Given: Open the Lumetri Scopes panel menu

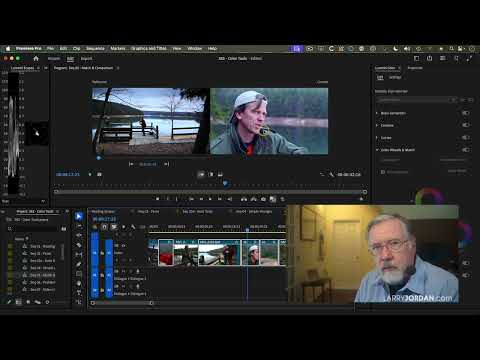Looking at the screenshot, I should point(39,68).
